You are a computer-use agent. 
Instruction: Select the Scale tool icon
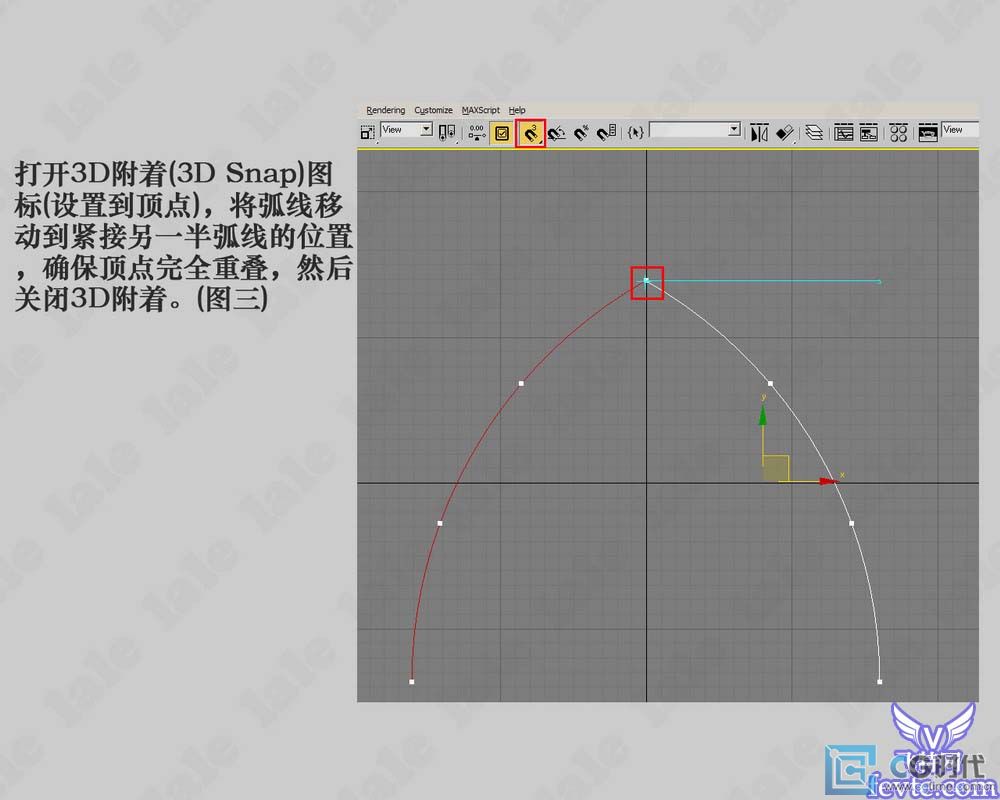tap(367, 133)
